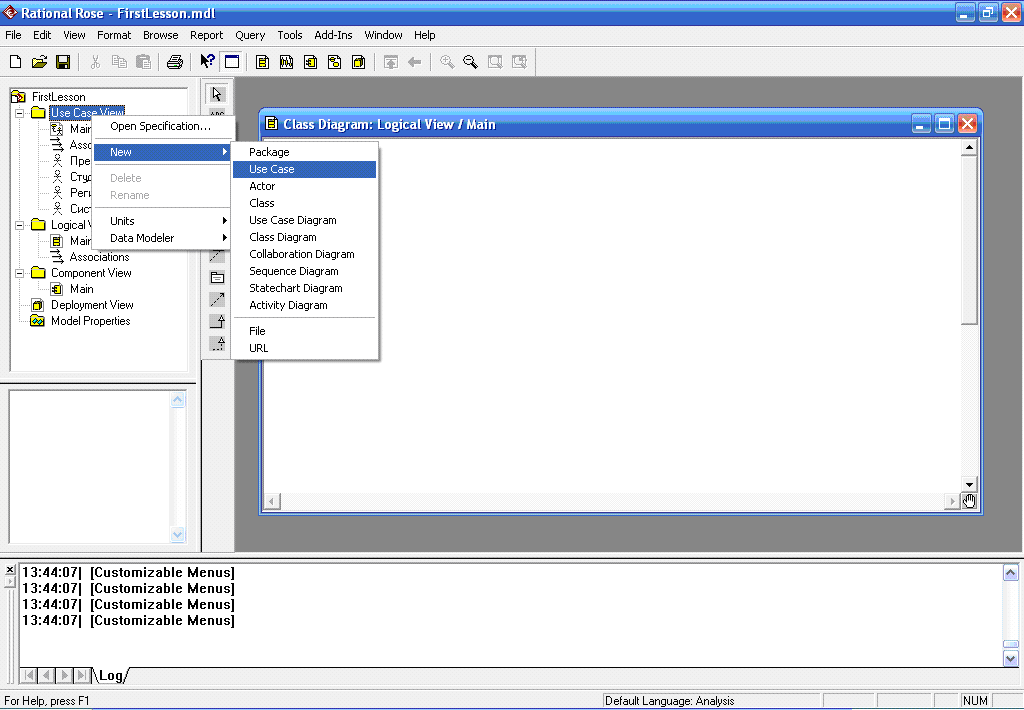The width and height of the screenshot is (1024, 710).
Task: Click the Zoom Out magnifier icon
Action: (x=470, y=62)
